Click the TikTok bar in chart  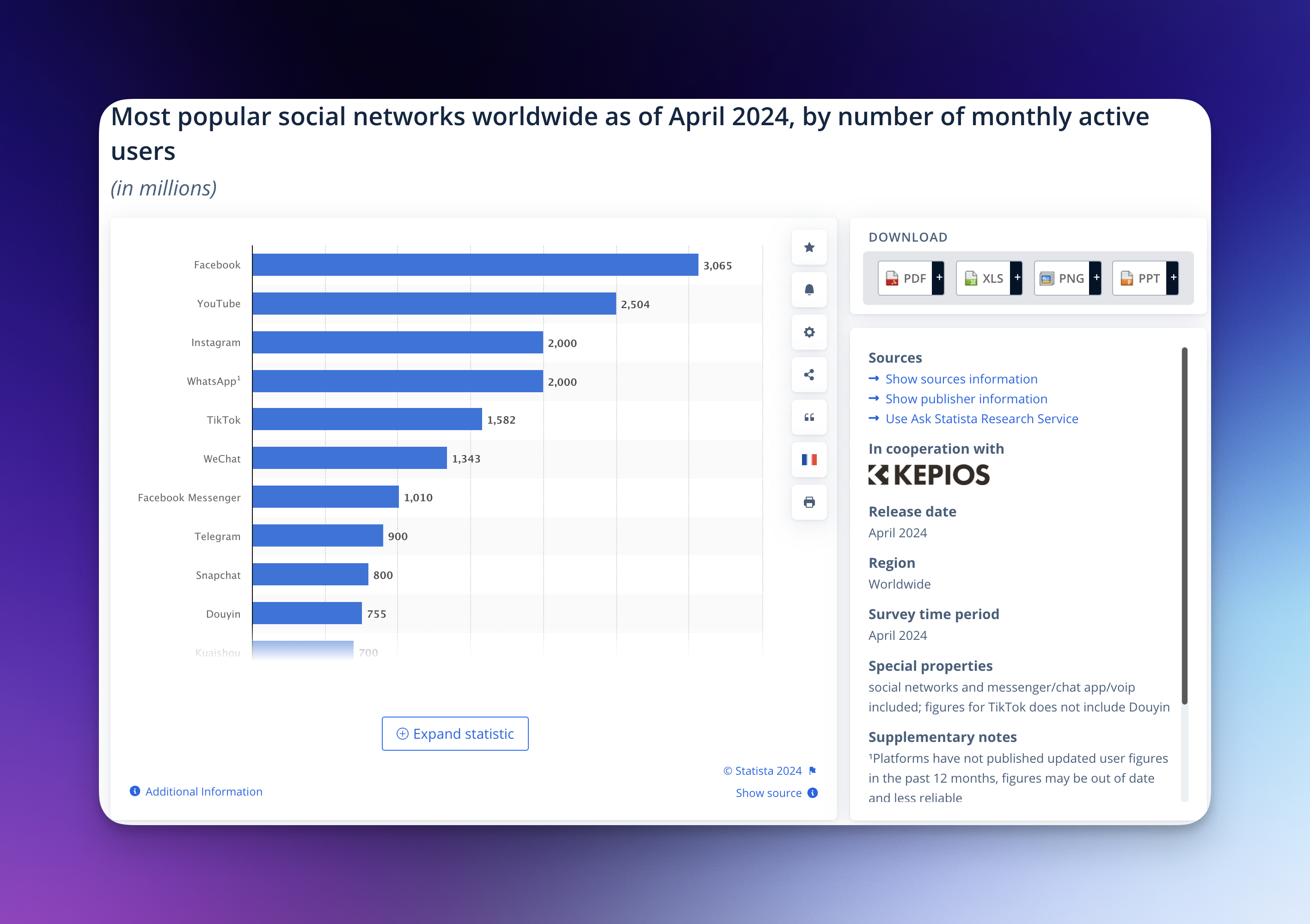point(367,419)
